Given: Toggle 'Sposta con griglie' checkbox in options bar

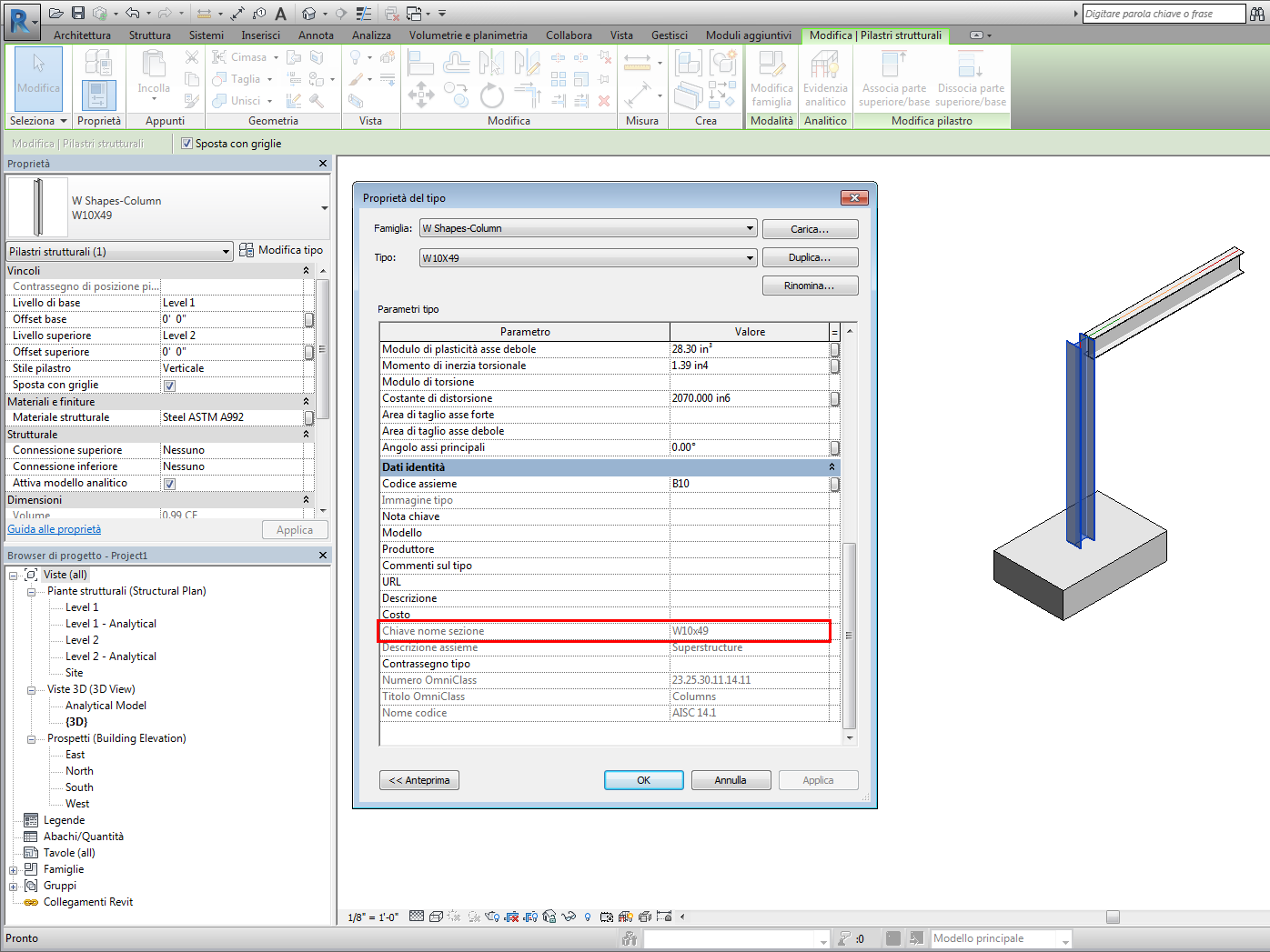Looking at the screenshot, I should 186,144.
